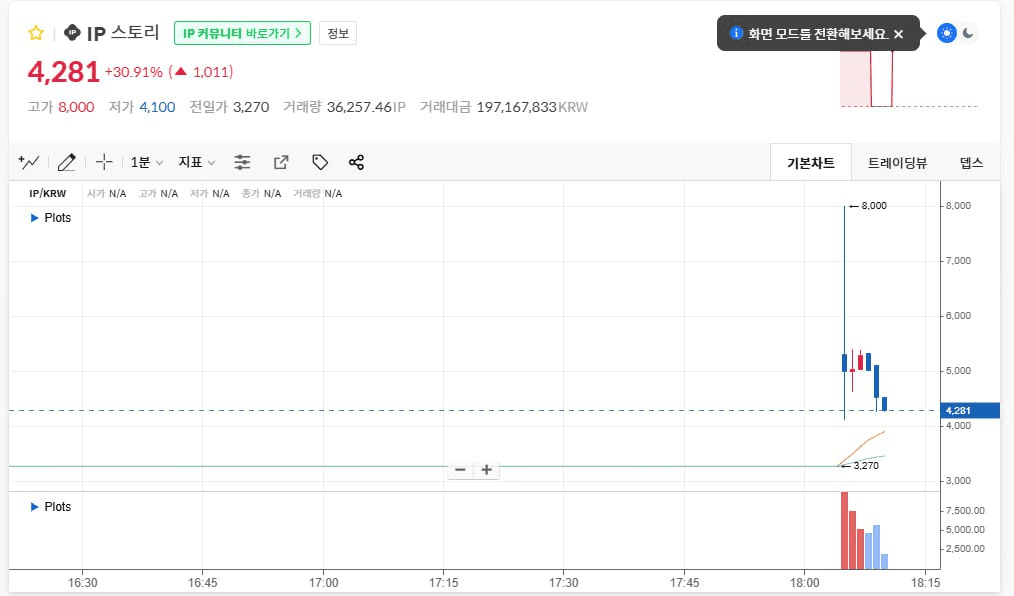This screenshot has height=596, width=1014.
Task: Click the 8,000 high marker on chart
Action: pos(868,206)
